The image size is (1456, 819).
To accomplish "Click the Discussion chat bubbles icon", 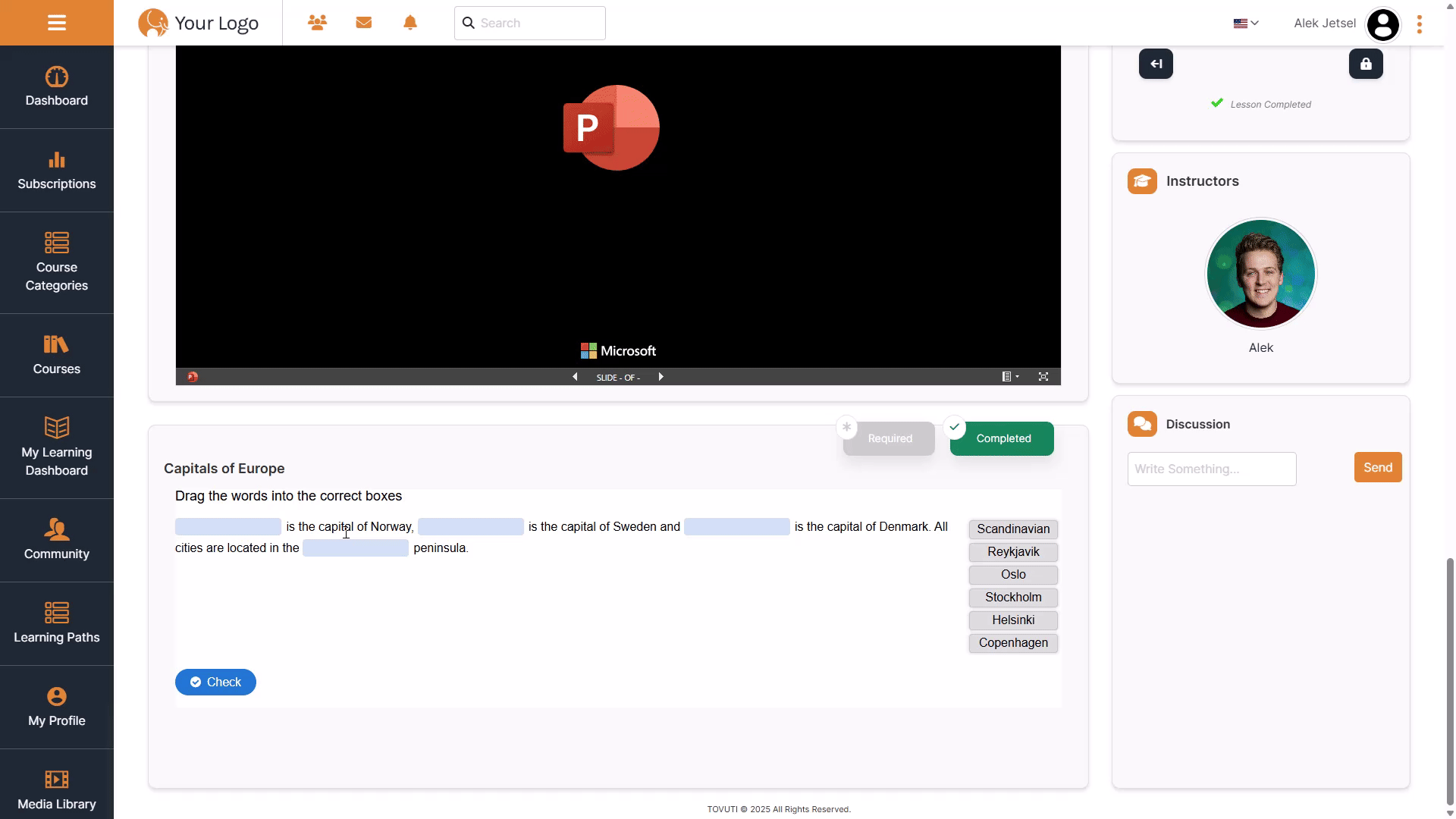I will tap(1142, 424).
